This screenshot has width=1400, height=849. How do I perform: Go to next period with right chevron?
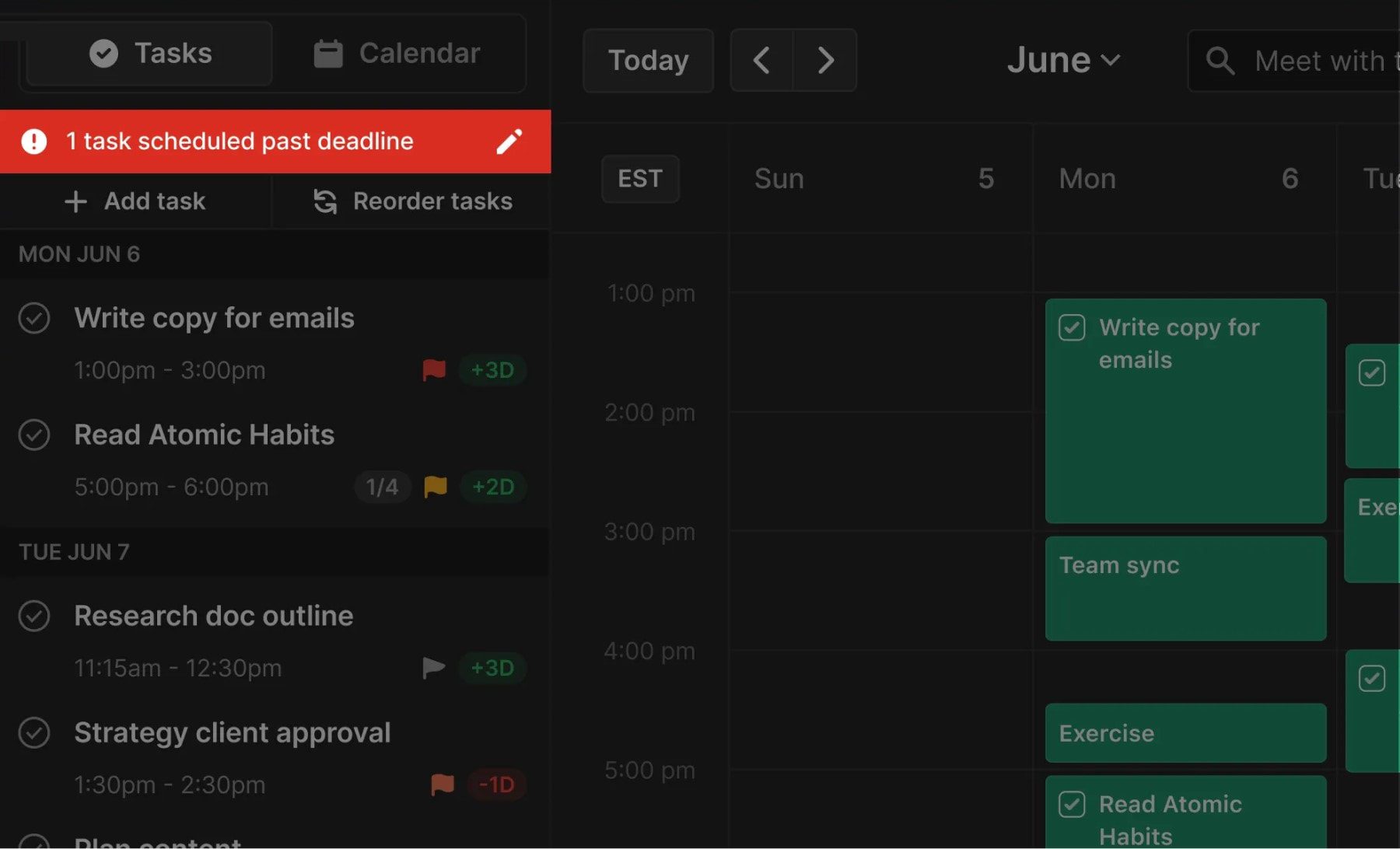click(825, 60)
